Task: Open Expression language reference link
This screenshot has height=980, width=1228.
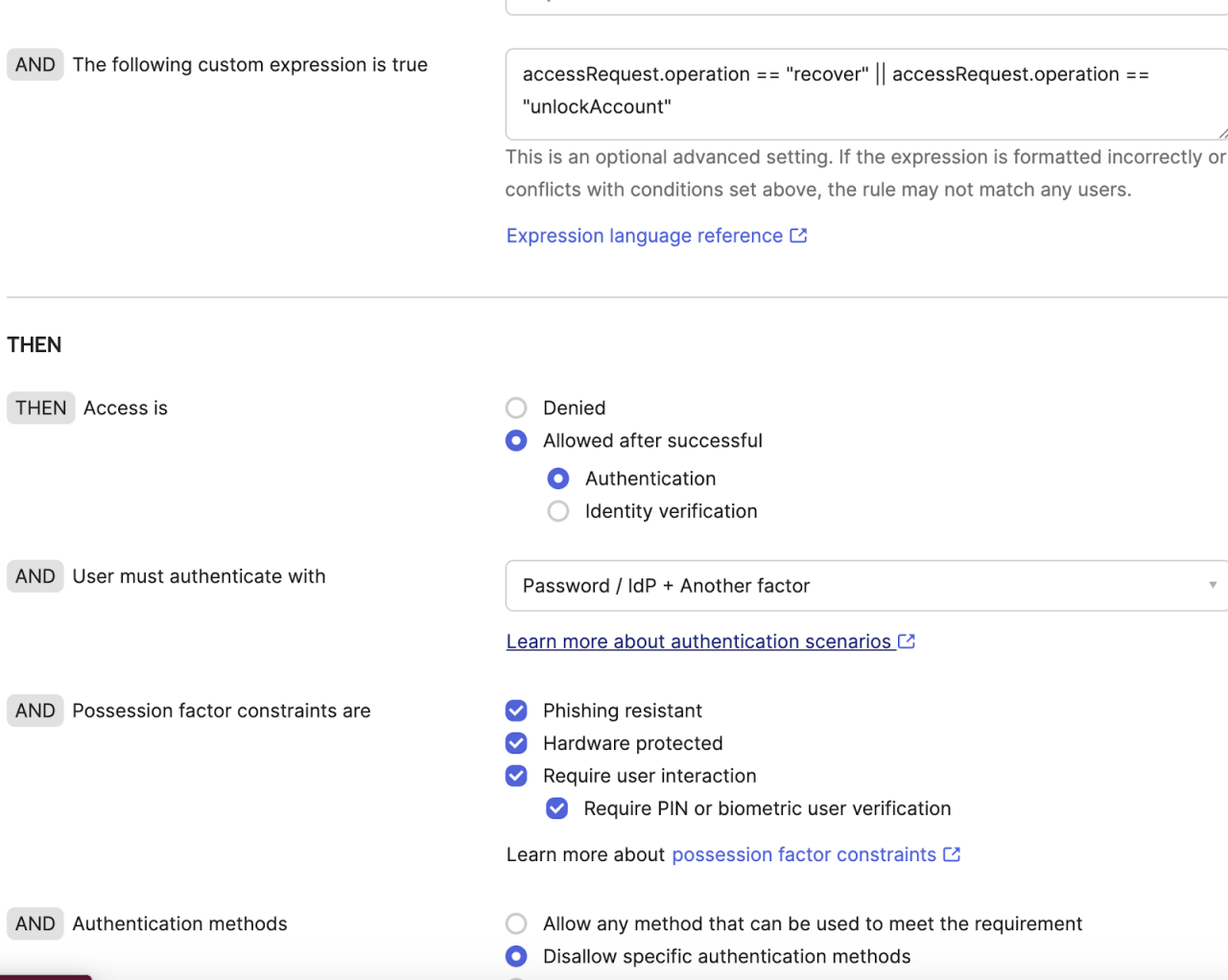Action: tap(645, 236)
